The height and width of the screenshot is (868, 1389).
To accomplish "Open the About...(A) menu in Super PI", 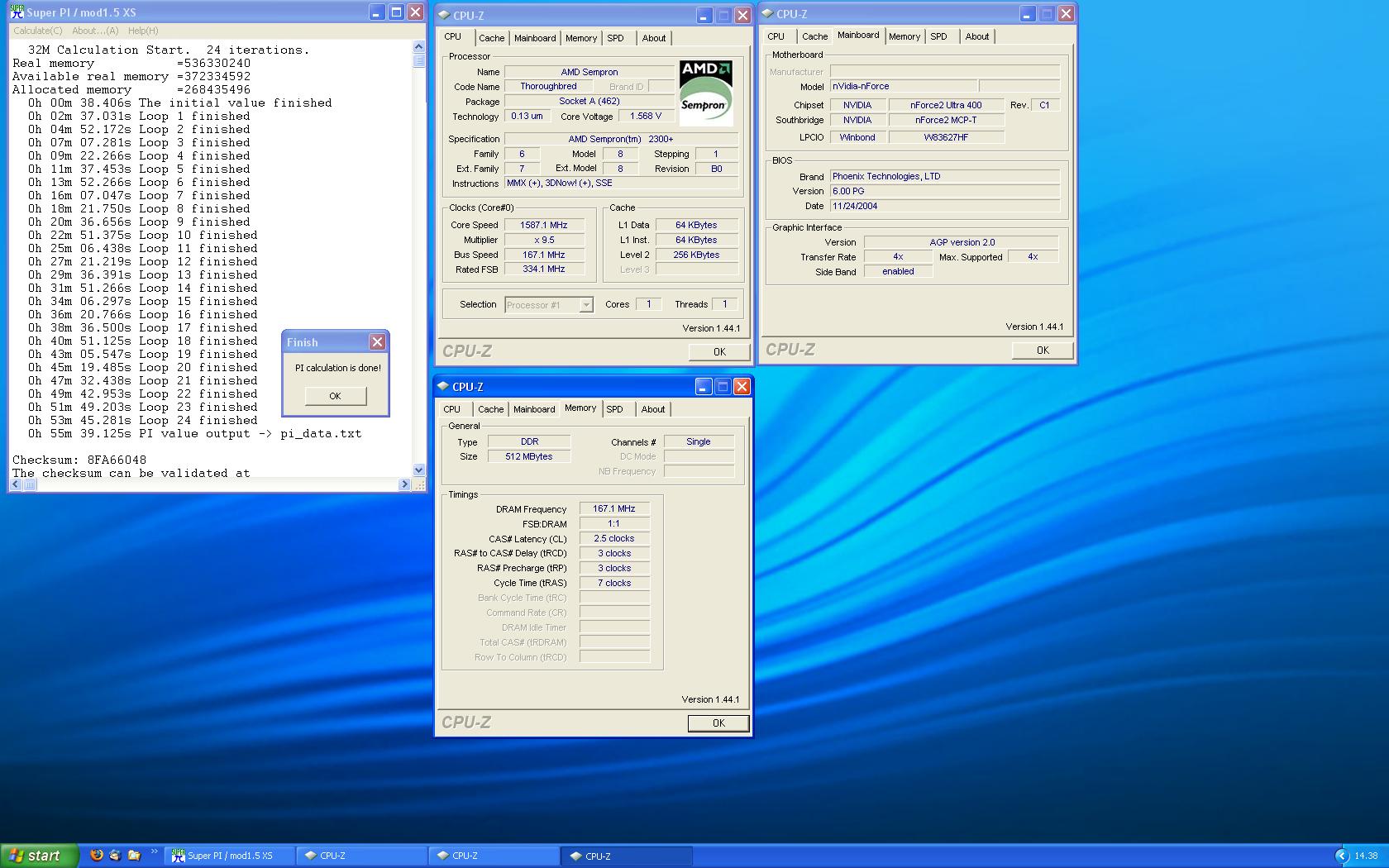I will (95, 31).
